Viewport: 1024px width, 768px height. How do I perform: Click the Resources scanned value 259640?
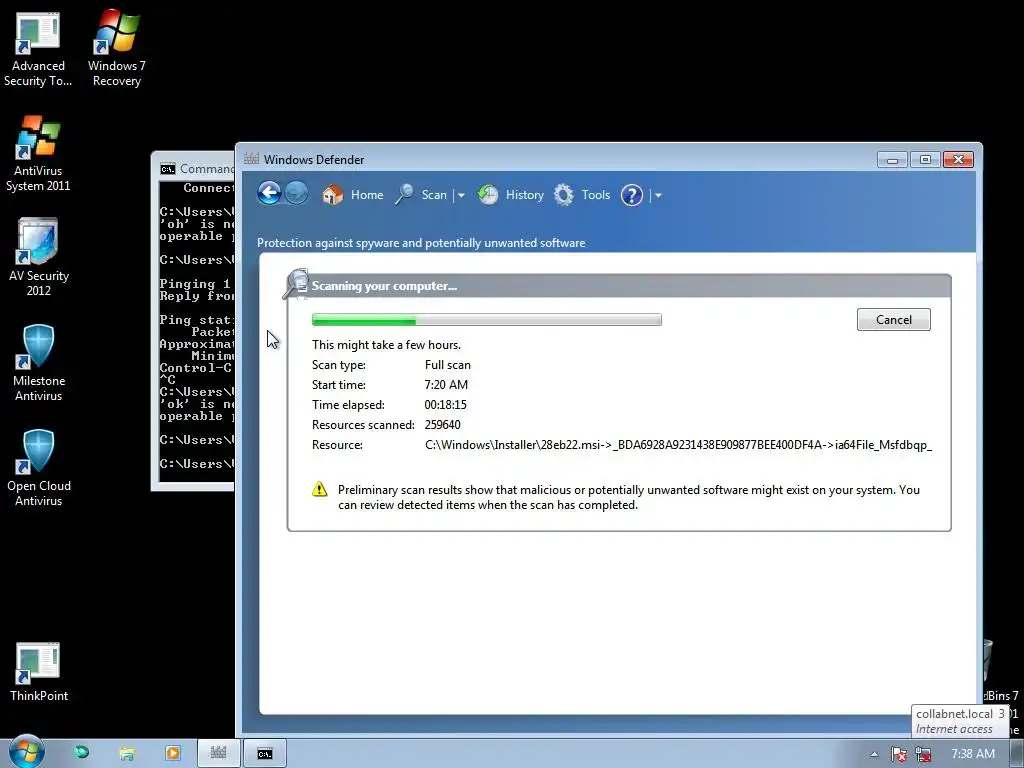[x=442, y=424]
